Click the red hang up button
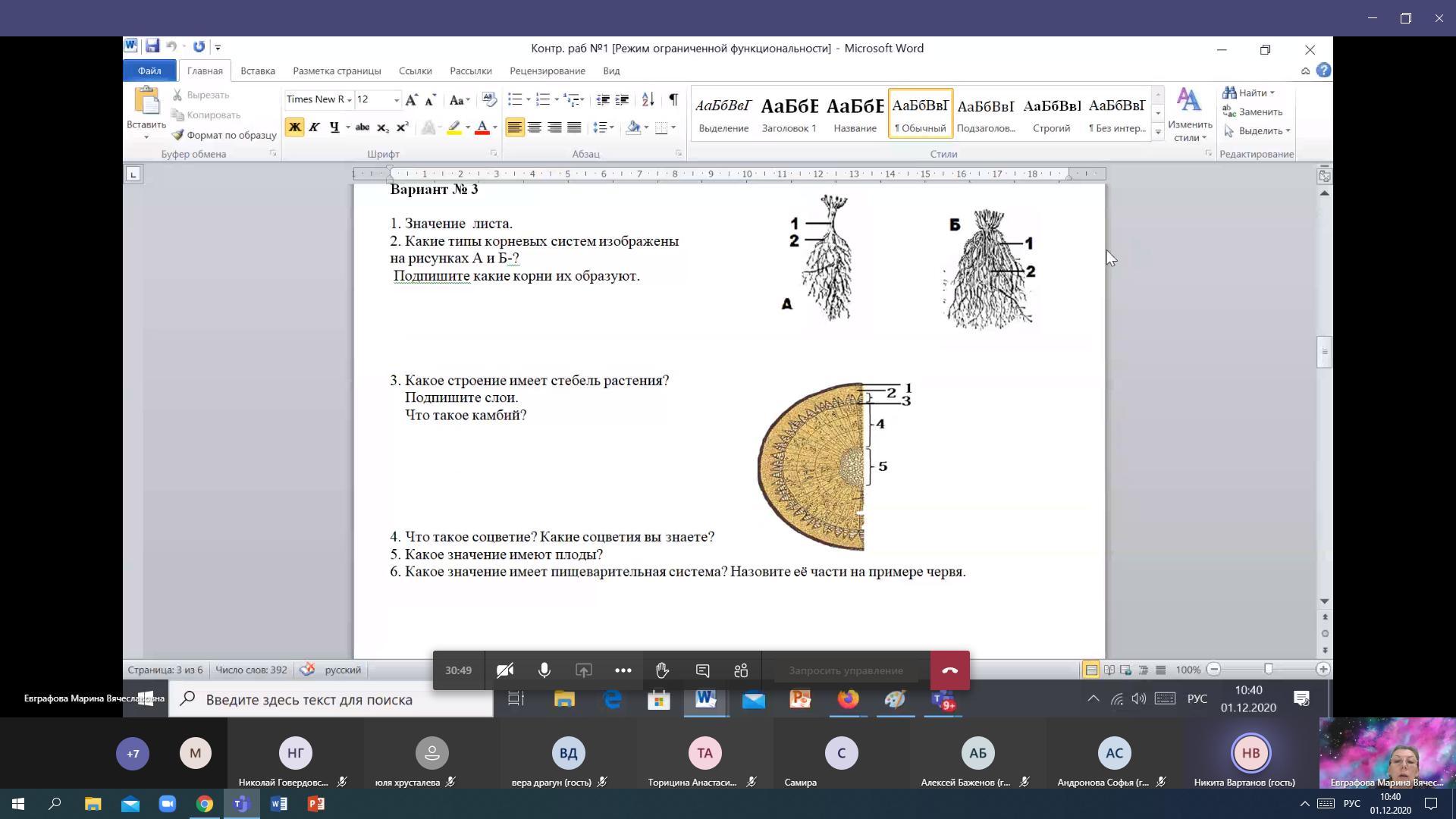This screenshot has height=819, width=1456. pos(949,670)
